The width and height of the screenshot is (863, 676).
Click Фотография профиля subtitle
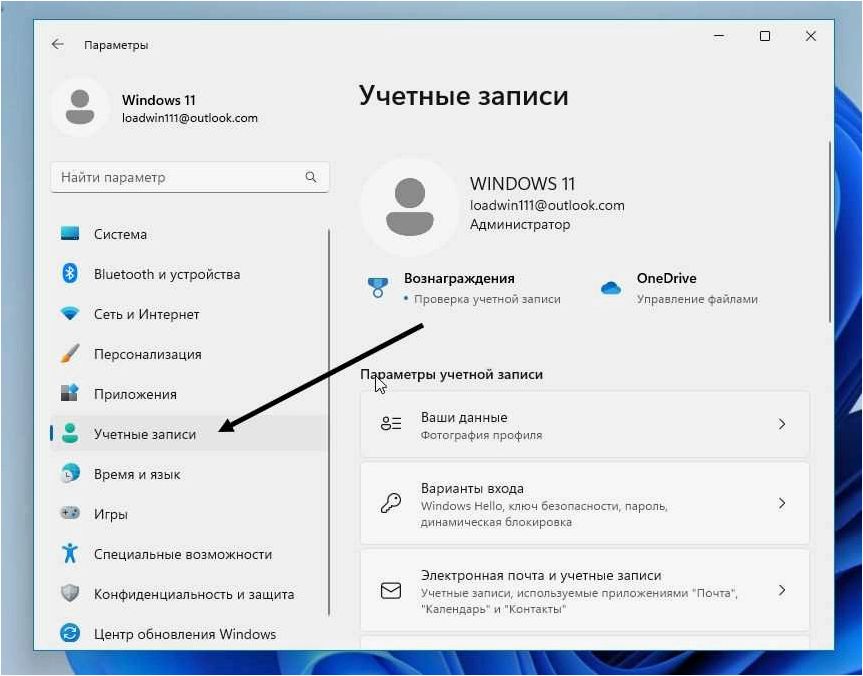pyautogui.click(x=482, y=435)
